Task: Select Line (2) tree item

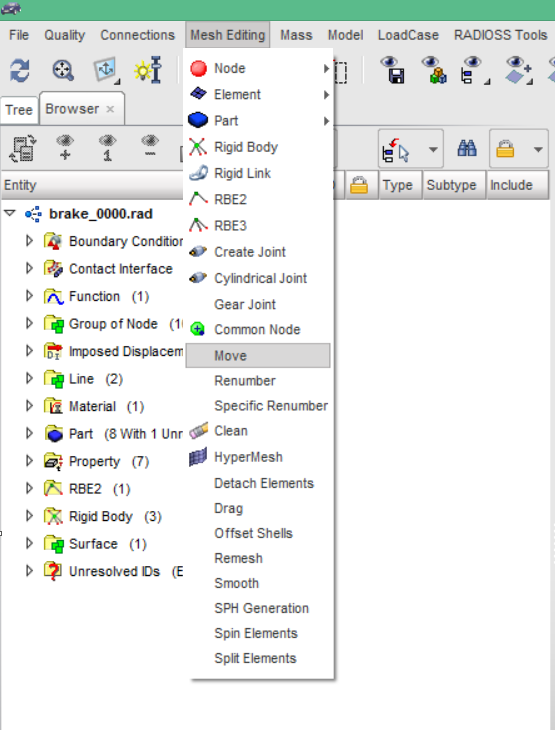Action: [x=95, y=379]
